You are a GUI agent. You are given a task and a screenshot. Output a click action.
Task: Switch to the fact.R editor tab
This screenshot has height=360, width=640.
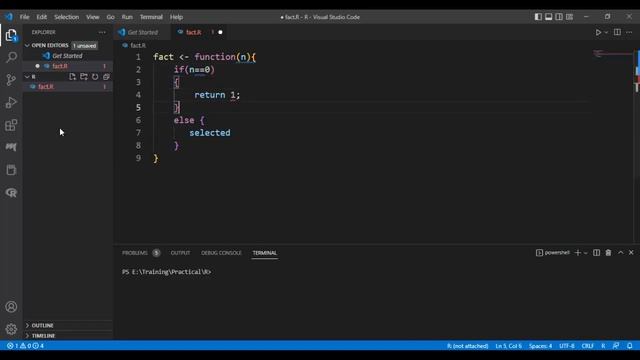click(x=200, y=32)
